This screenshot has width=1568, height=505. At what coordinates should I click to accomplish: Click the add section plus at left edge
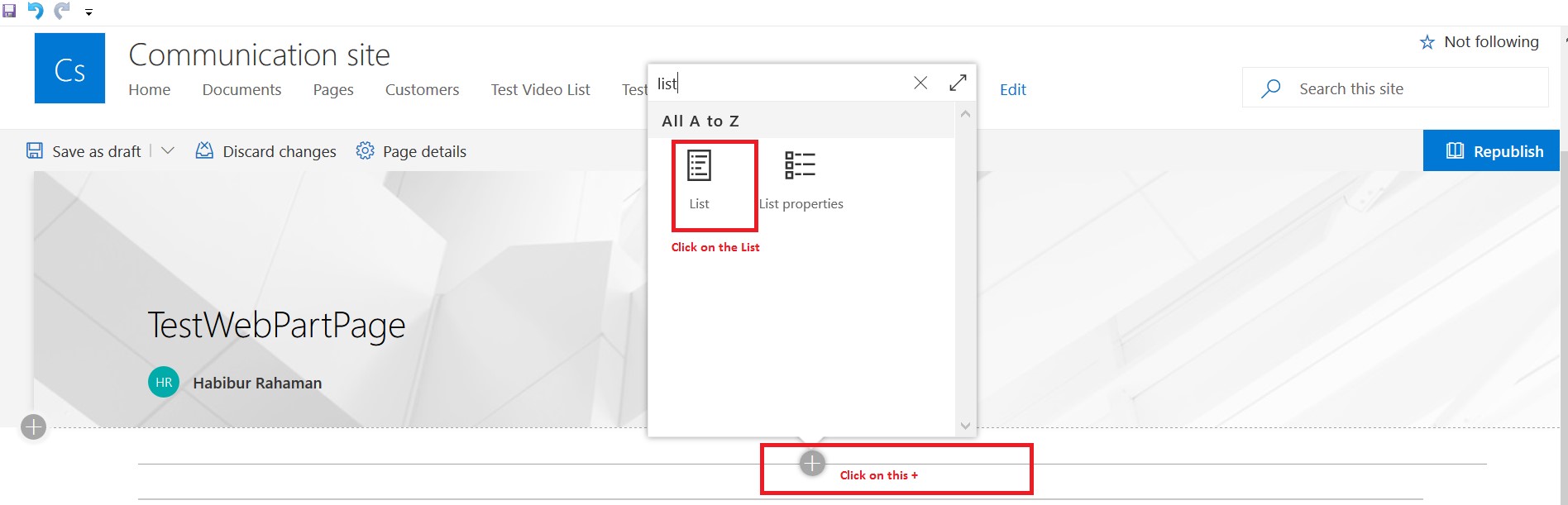(x=33, y=427)
